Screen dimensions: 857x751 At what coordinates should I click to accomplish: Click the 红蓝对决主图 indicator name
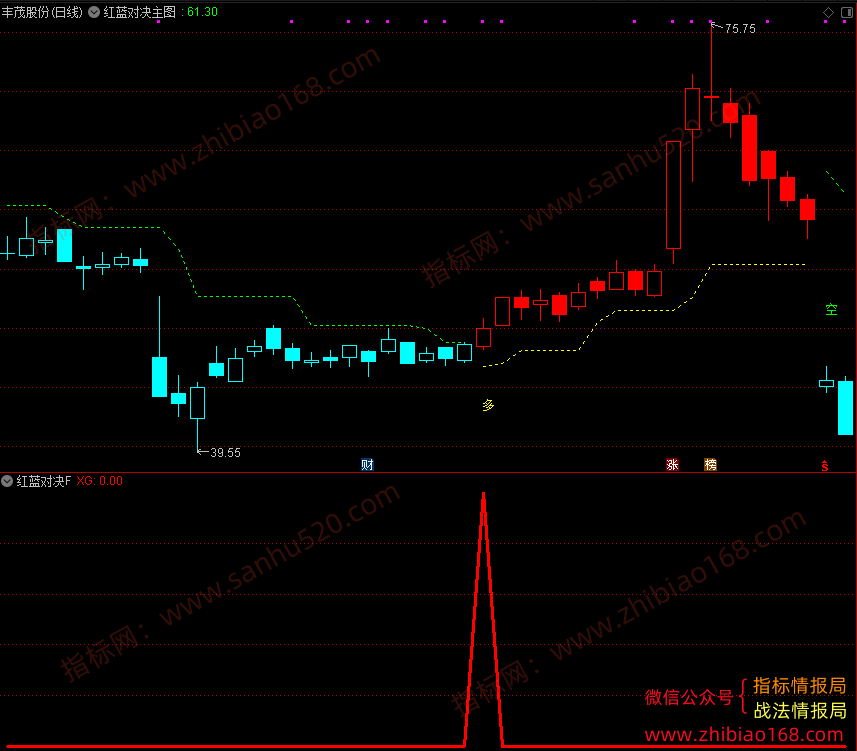(x=140, y=12)
